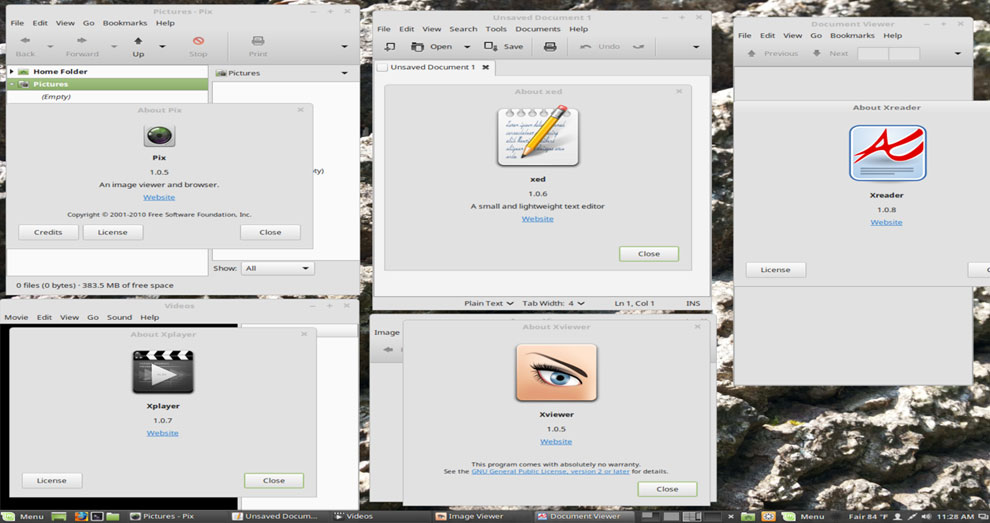990x523 pixels.
Task: Click the printer icon in xed toolbar
Action: pos(550,47)
